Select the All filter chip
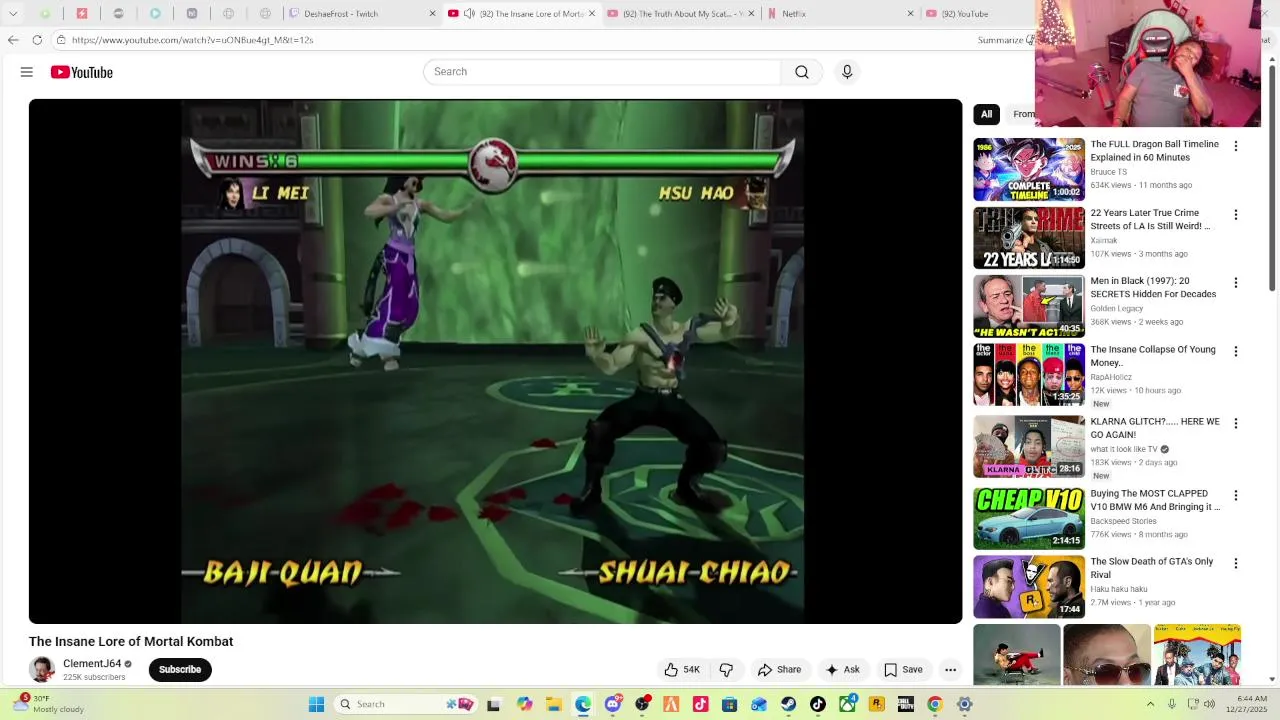 coord(986,114)
